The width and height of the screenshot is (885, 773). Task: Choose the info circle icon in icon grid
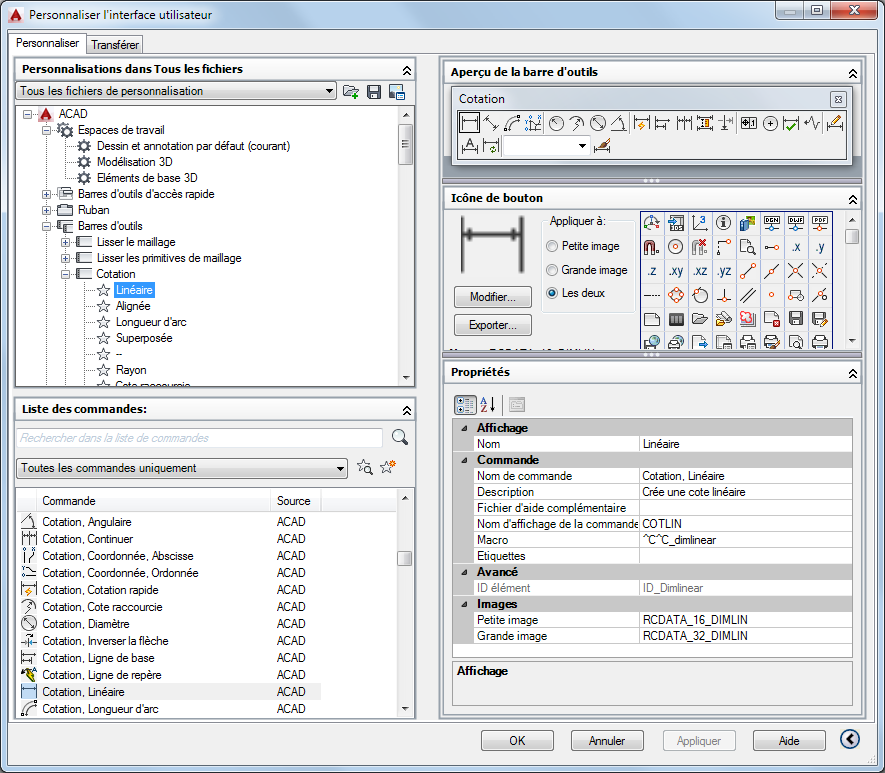[x=724, y=223]
